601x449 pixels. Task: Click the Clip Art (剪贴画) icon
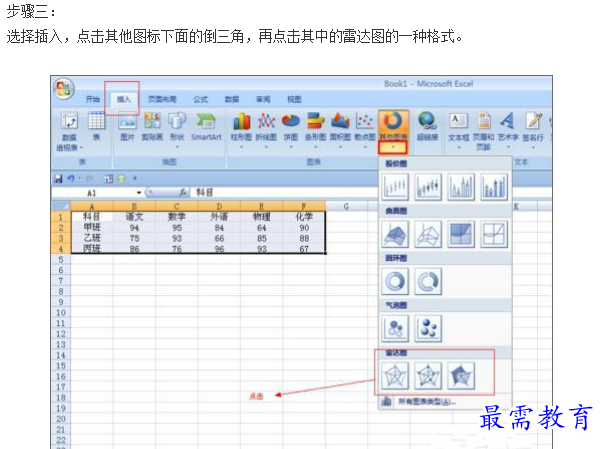click(152, 121)
